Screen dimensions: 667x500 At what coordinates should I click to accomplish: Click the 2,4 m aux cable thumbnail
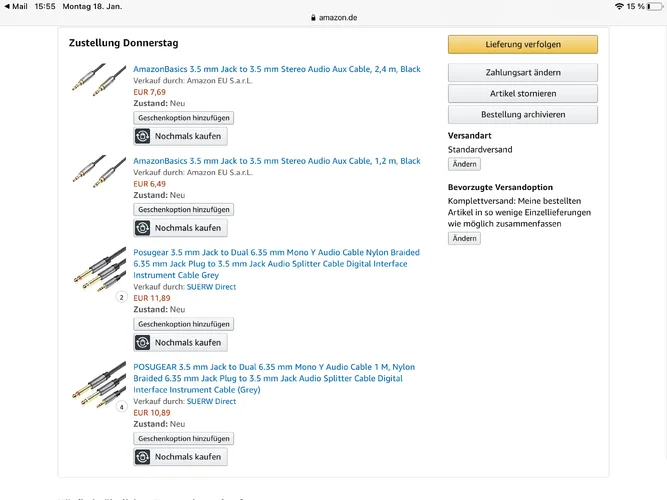(99, 80)
